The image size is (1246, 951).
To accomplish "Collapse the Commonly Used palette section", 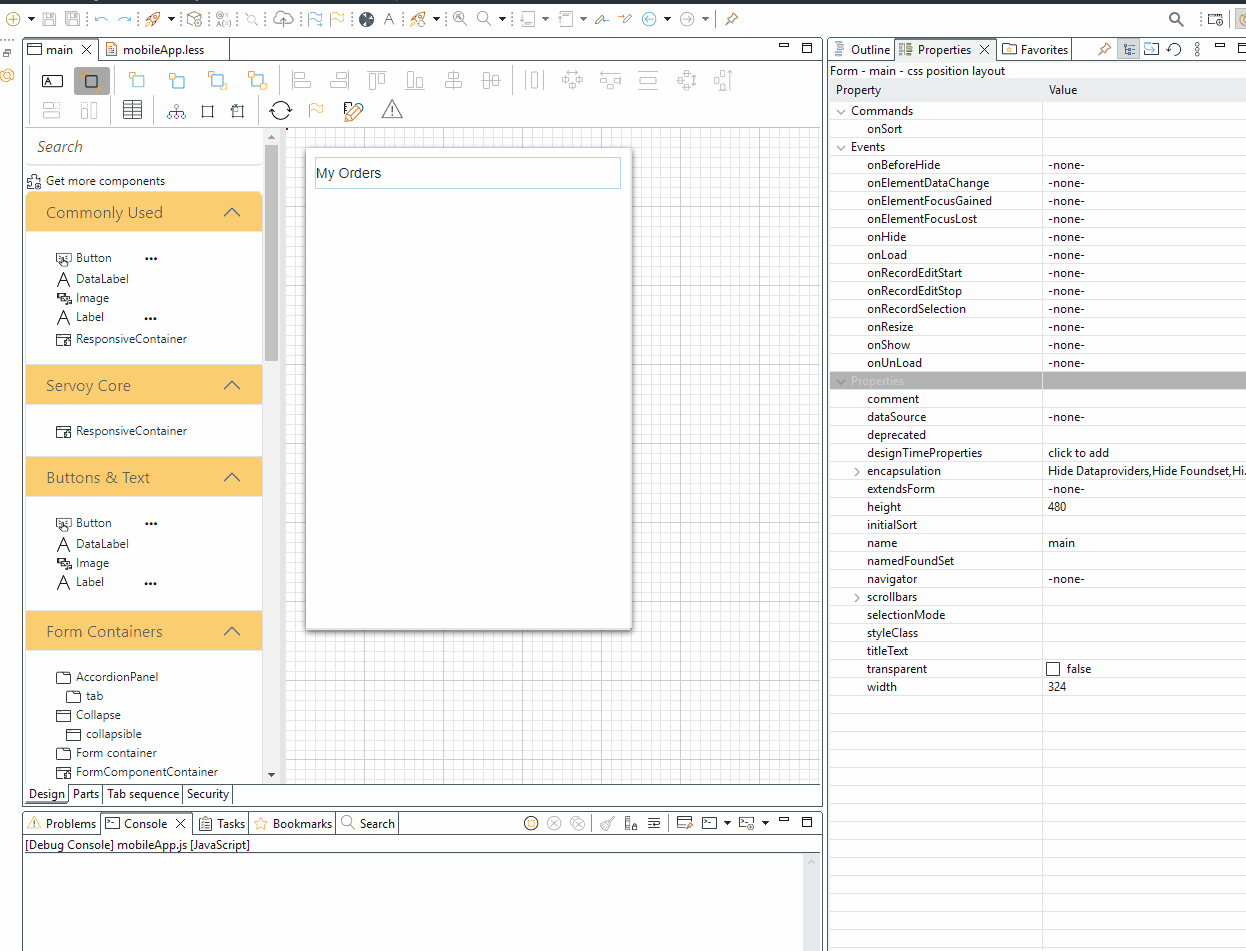I will coord(232,212).
